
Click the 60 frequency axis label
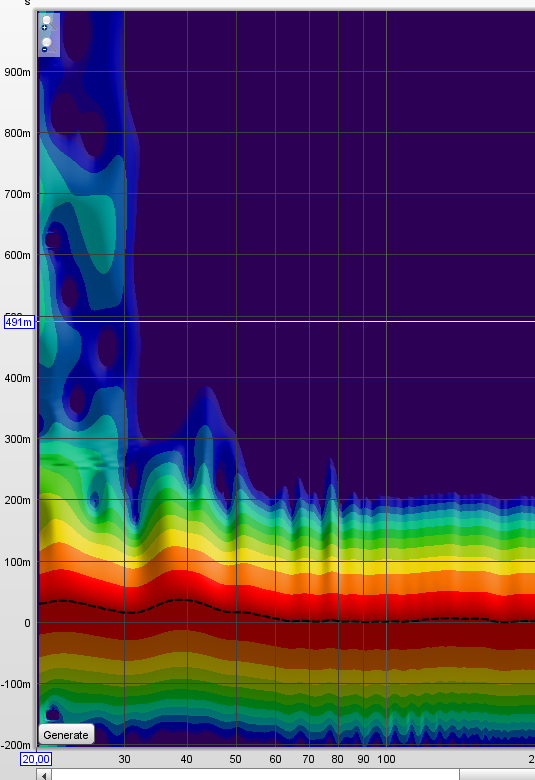point(275,759)
